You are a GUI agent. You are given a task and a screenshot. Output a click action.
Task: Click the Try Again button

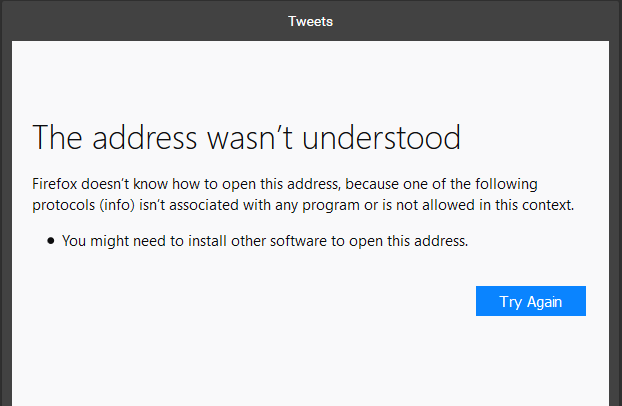coord(530,301)
